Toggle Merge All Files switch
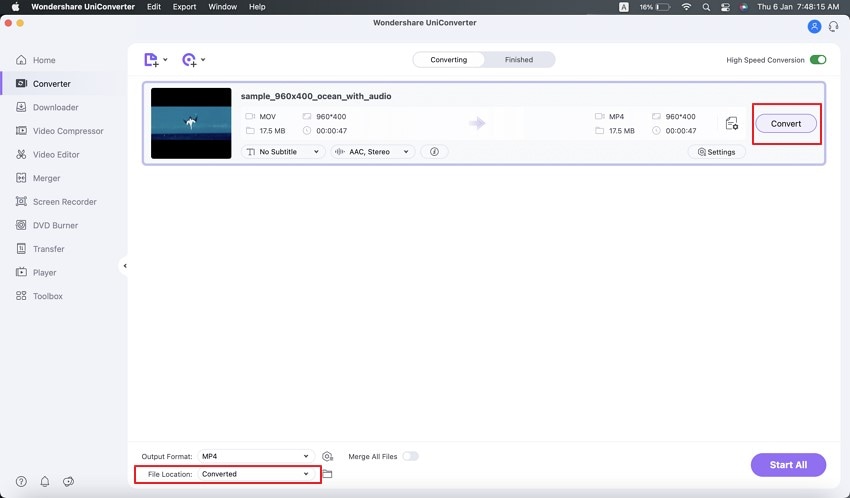 click(410, 456)
